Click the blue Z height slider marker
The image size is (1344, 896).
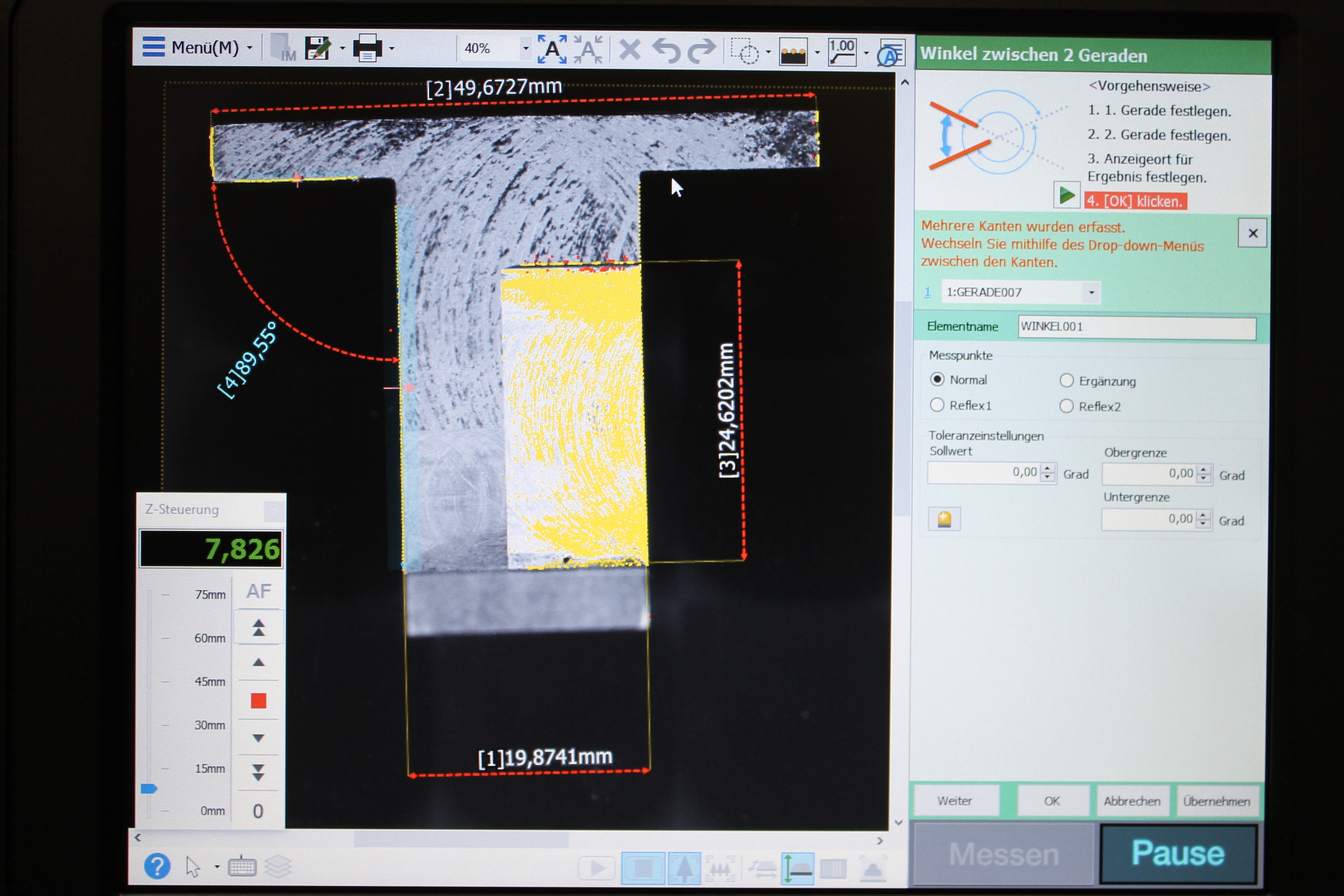[148, 789]
